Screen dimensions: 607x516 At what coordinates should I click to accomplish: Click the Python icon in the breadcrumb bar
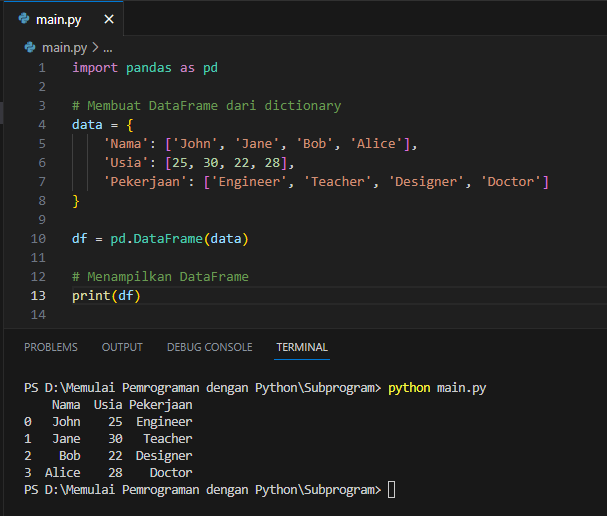(x=29, y=47)
